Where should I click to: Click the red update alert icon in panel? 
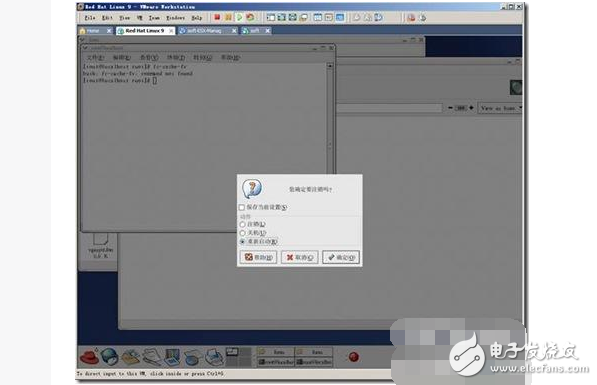(354, 357)
